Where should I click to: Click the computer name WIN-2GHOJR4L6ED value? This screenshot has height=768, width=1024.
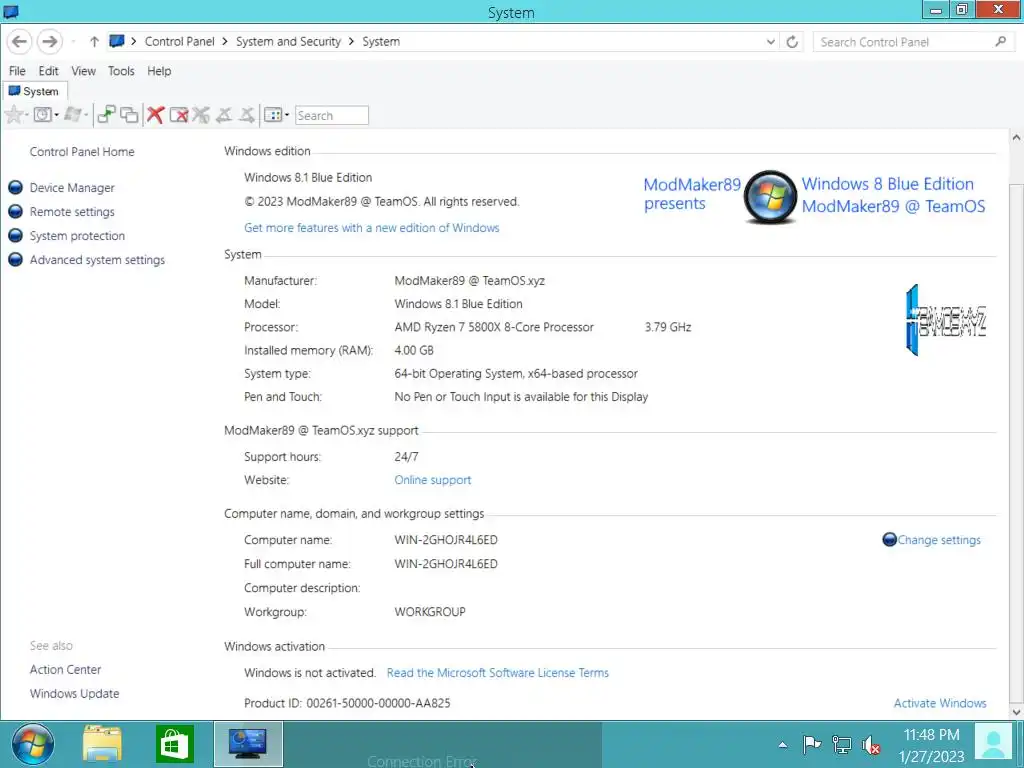445,539
